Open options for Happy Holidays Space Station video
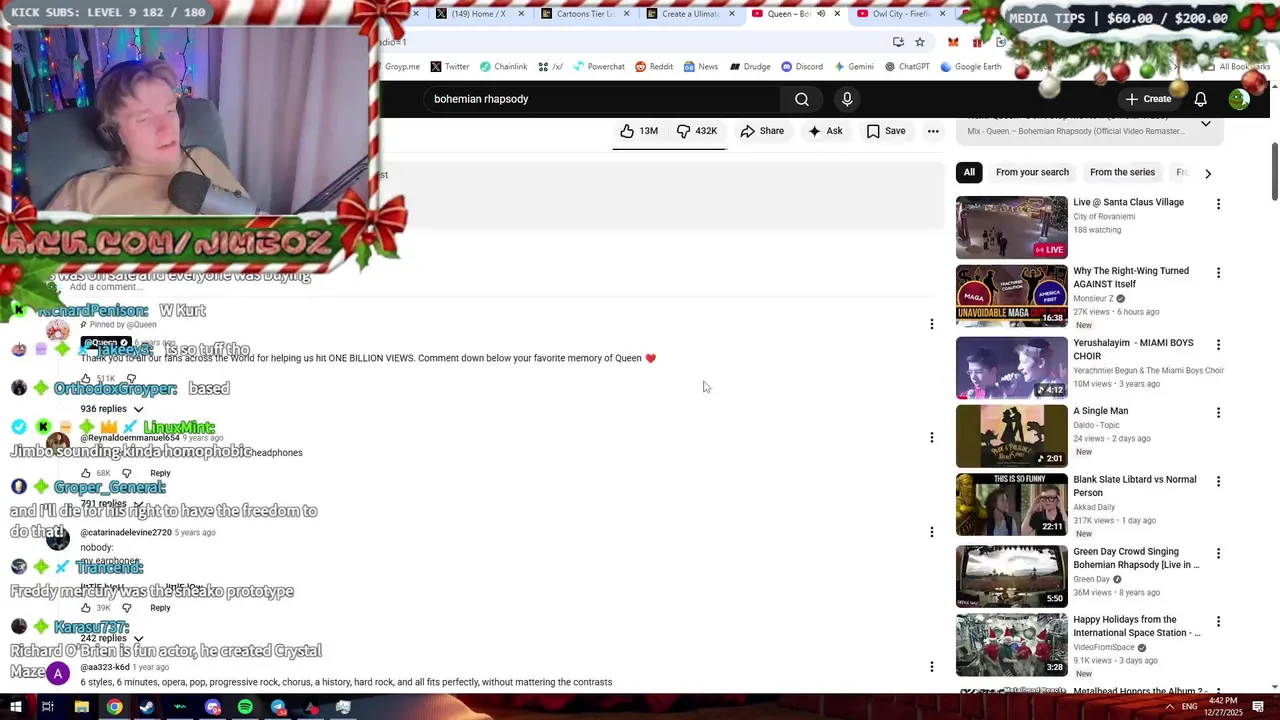The image size is (1280, 720). [1218, 622]
